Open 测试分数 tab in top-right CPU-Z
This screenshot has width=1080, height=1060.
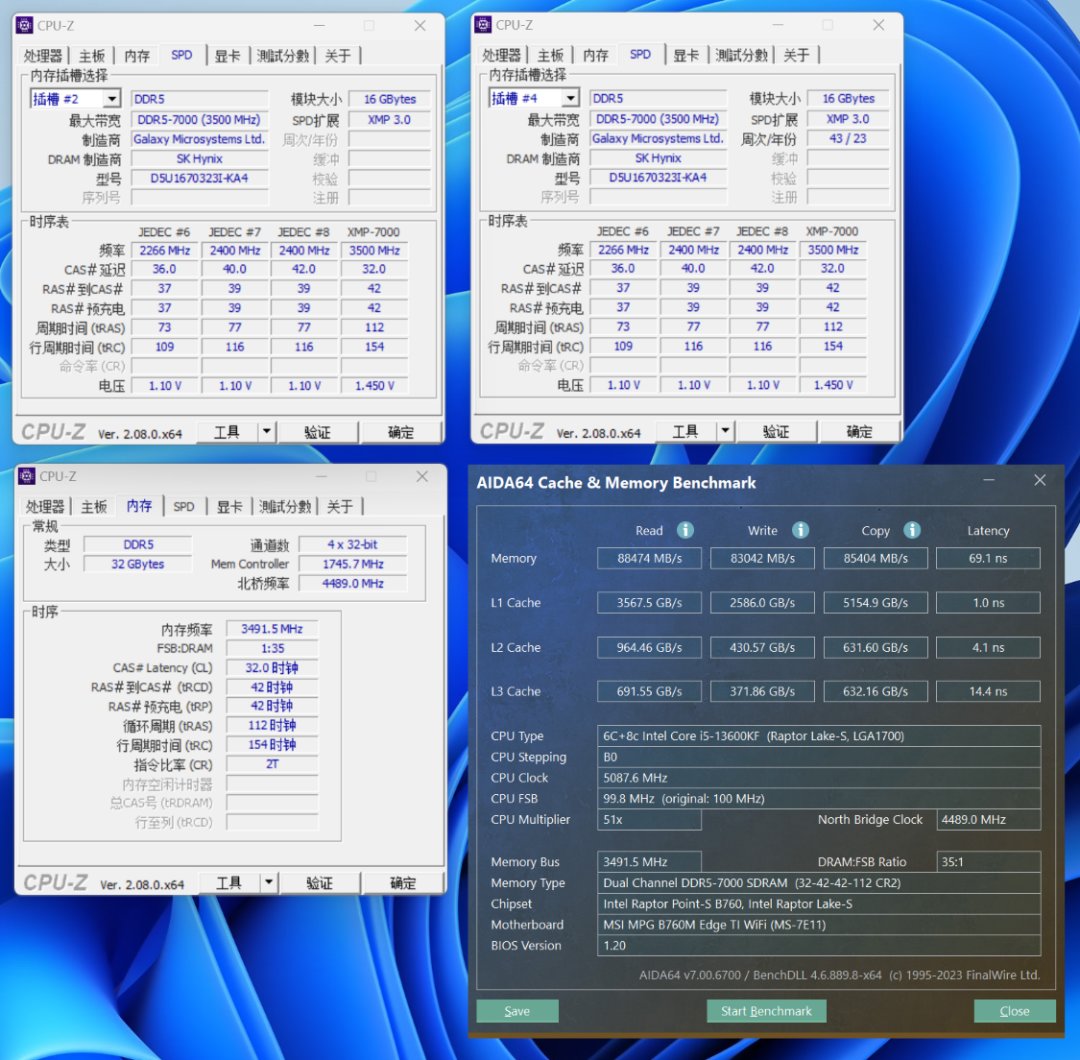[741, 55]
